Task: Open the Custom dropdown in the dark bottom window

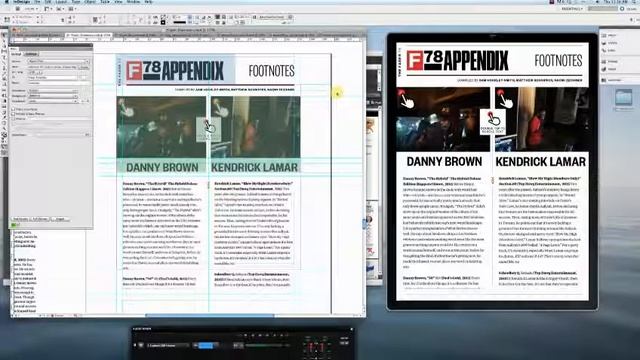Action: [167, 345]
